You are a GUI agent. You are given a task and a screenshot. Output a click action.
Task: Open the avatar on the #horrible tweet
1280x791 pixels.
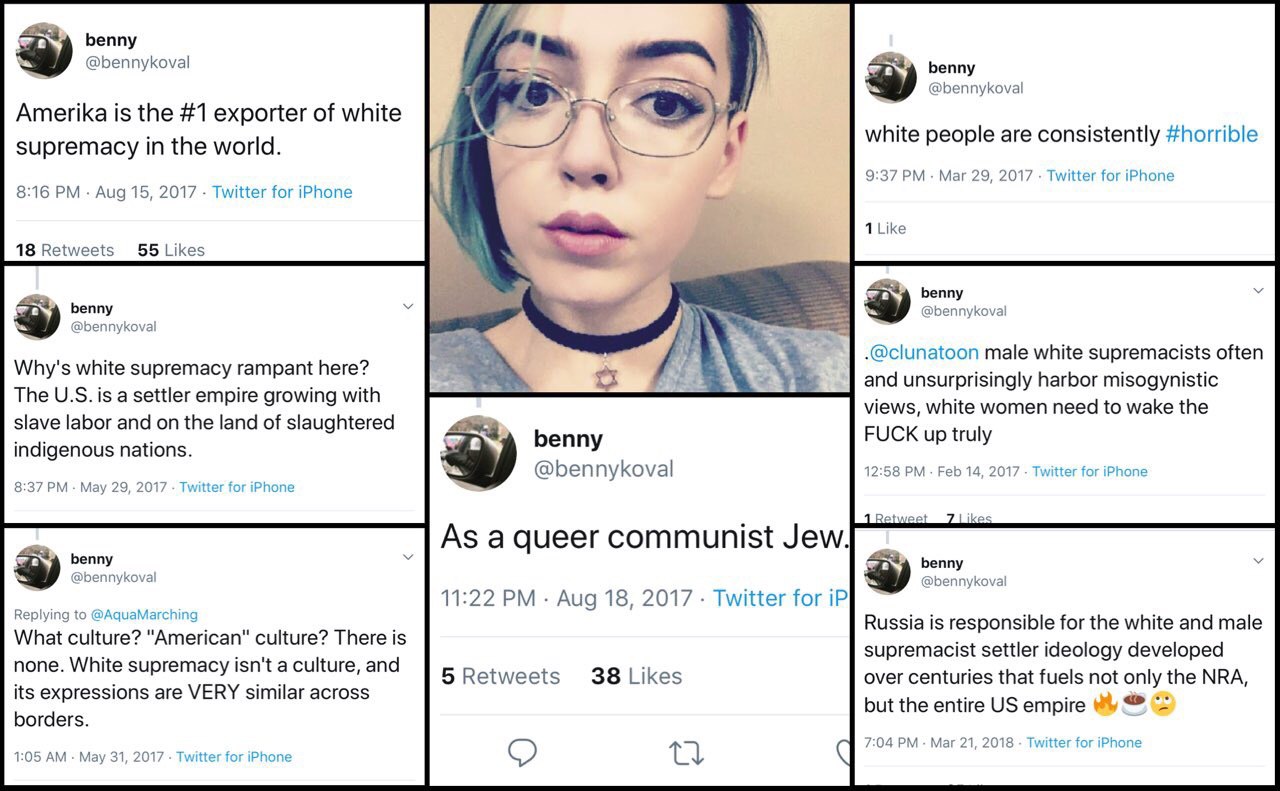[x=890, y=77]
